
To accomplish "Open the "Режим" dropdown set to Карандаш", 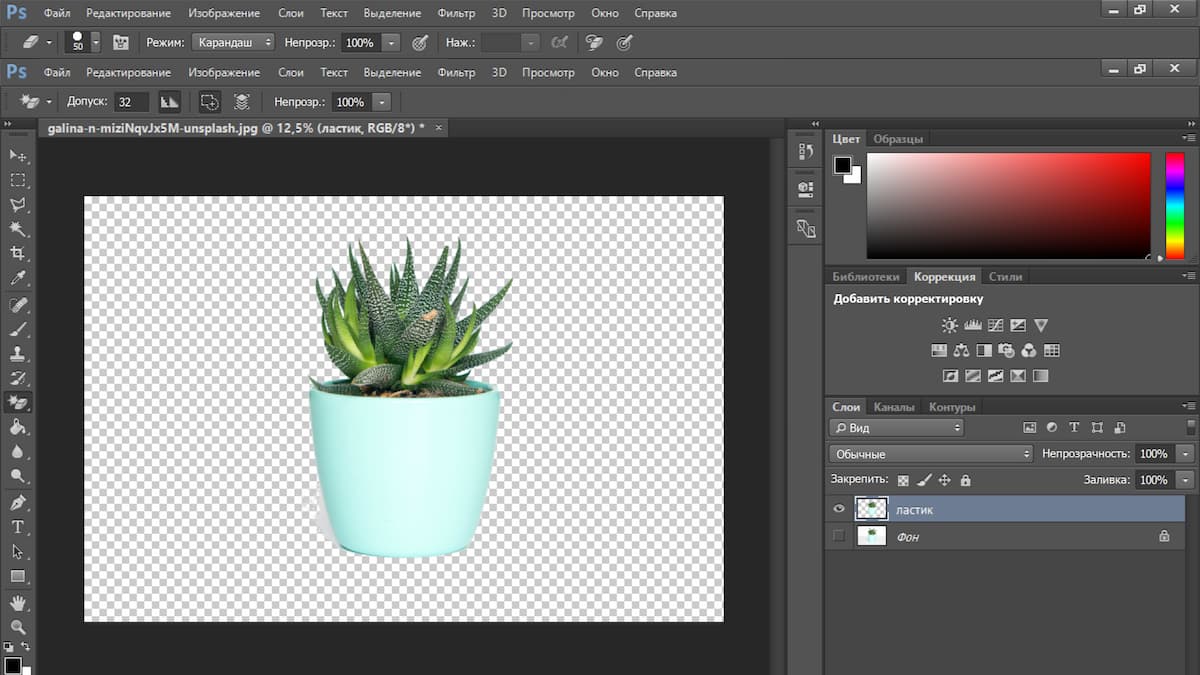I will pyautogui.click(x=234, y=43).
